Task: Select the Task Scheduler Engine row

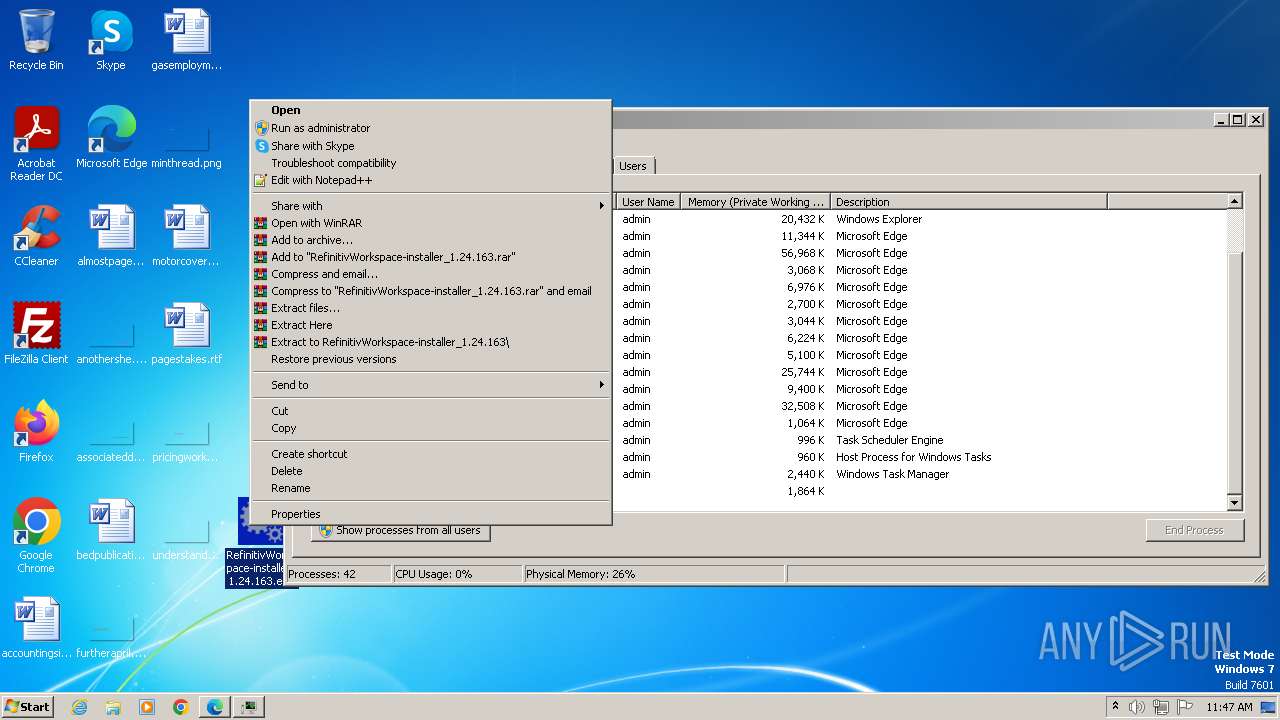Action: pos(920,440)
